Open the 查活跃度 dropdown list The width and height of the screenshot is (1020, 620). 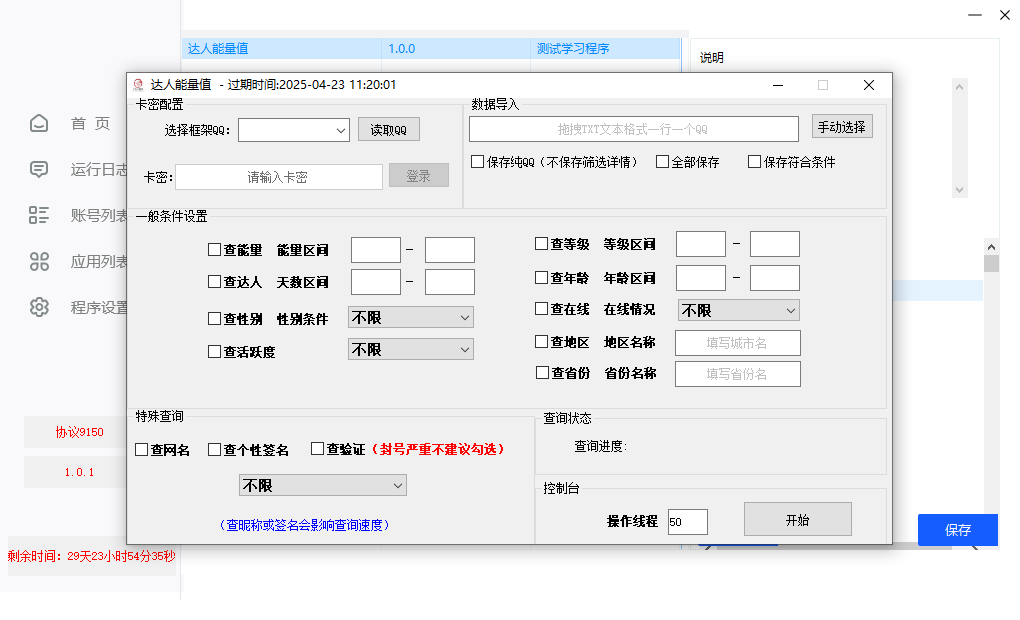410,350
